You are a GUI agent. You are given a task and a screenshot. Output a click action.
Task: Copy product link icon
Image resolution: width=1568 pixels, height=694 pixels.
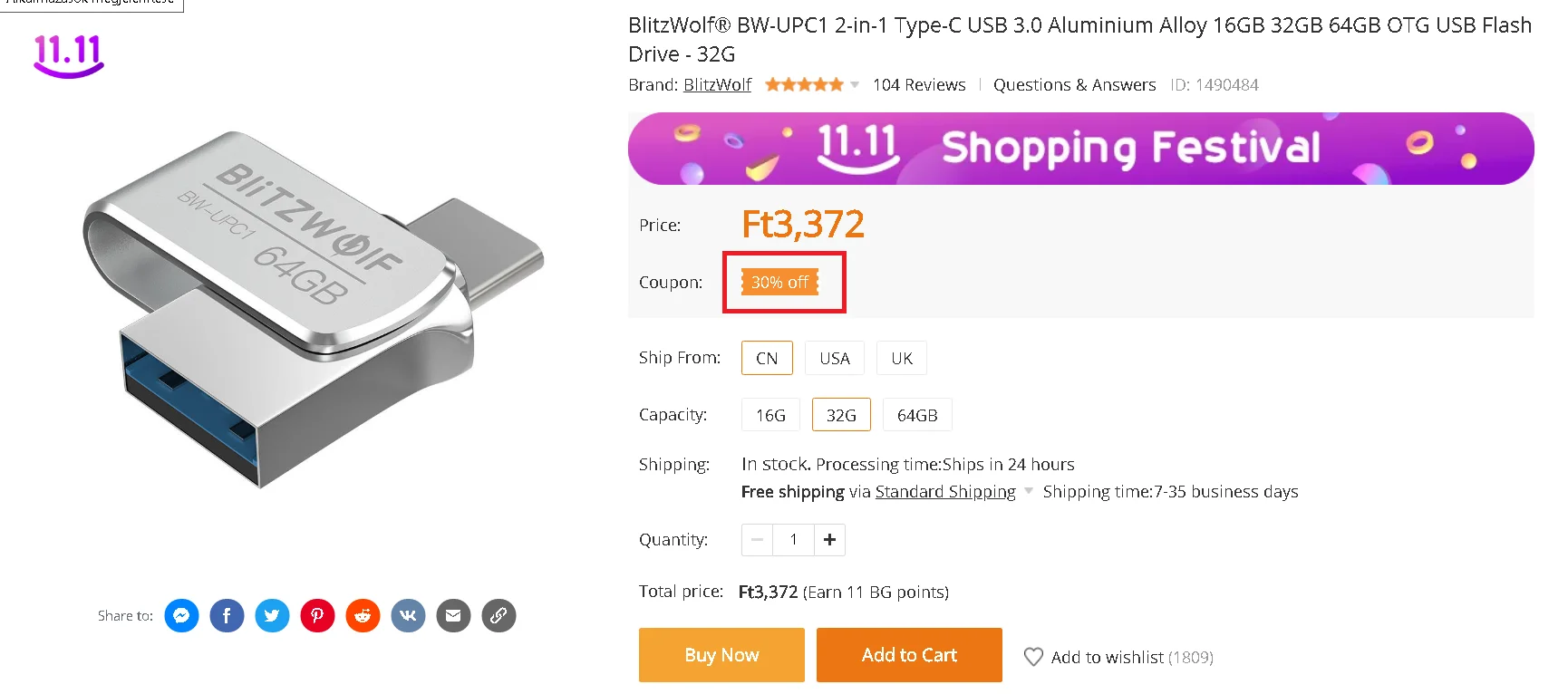498,616
